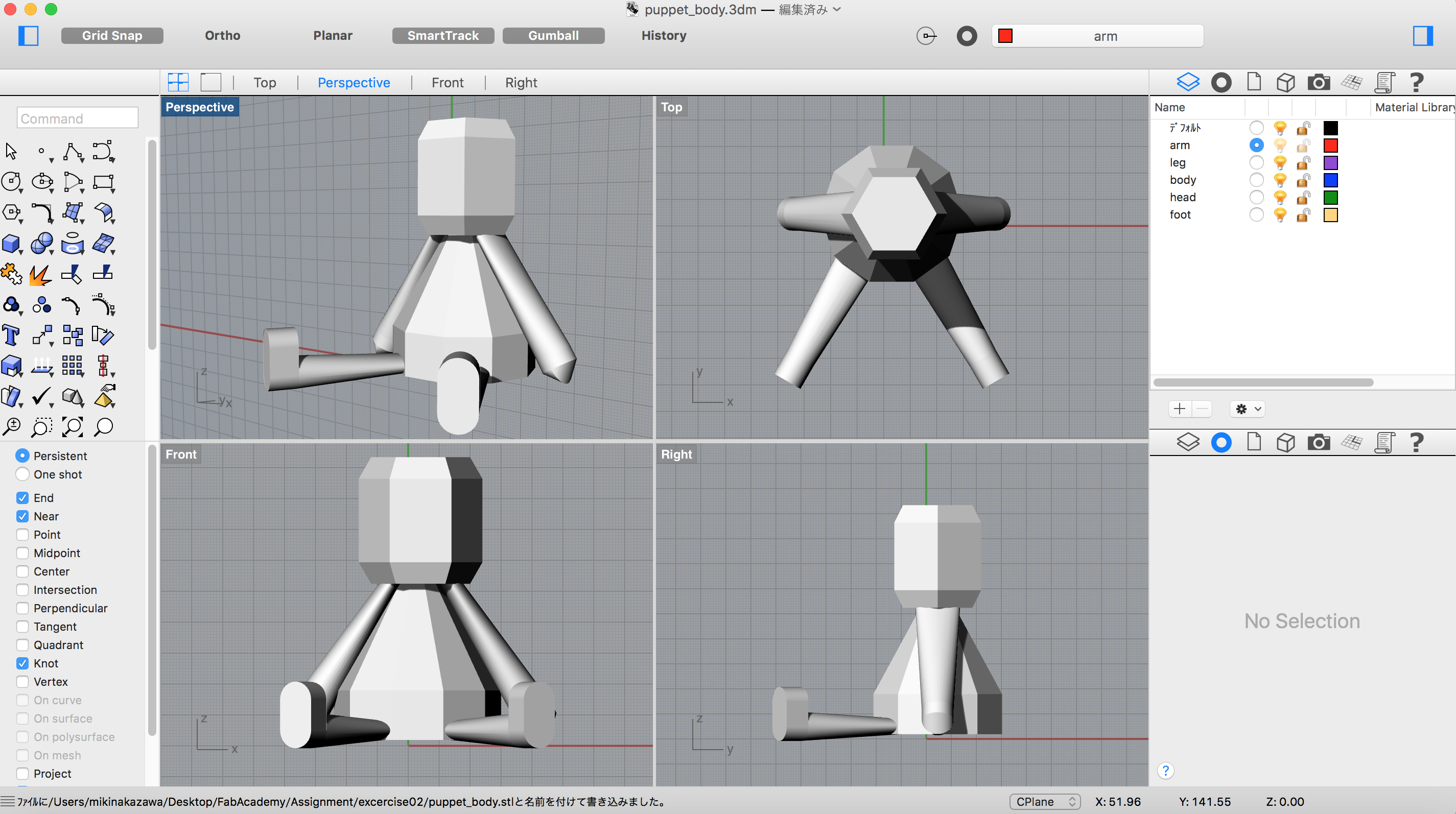
Task: Open the top help question mark panel
Action: coord(1417,83)
